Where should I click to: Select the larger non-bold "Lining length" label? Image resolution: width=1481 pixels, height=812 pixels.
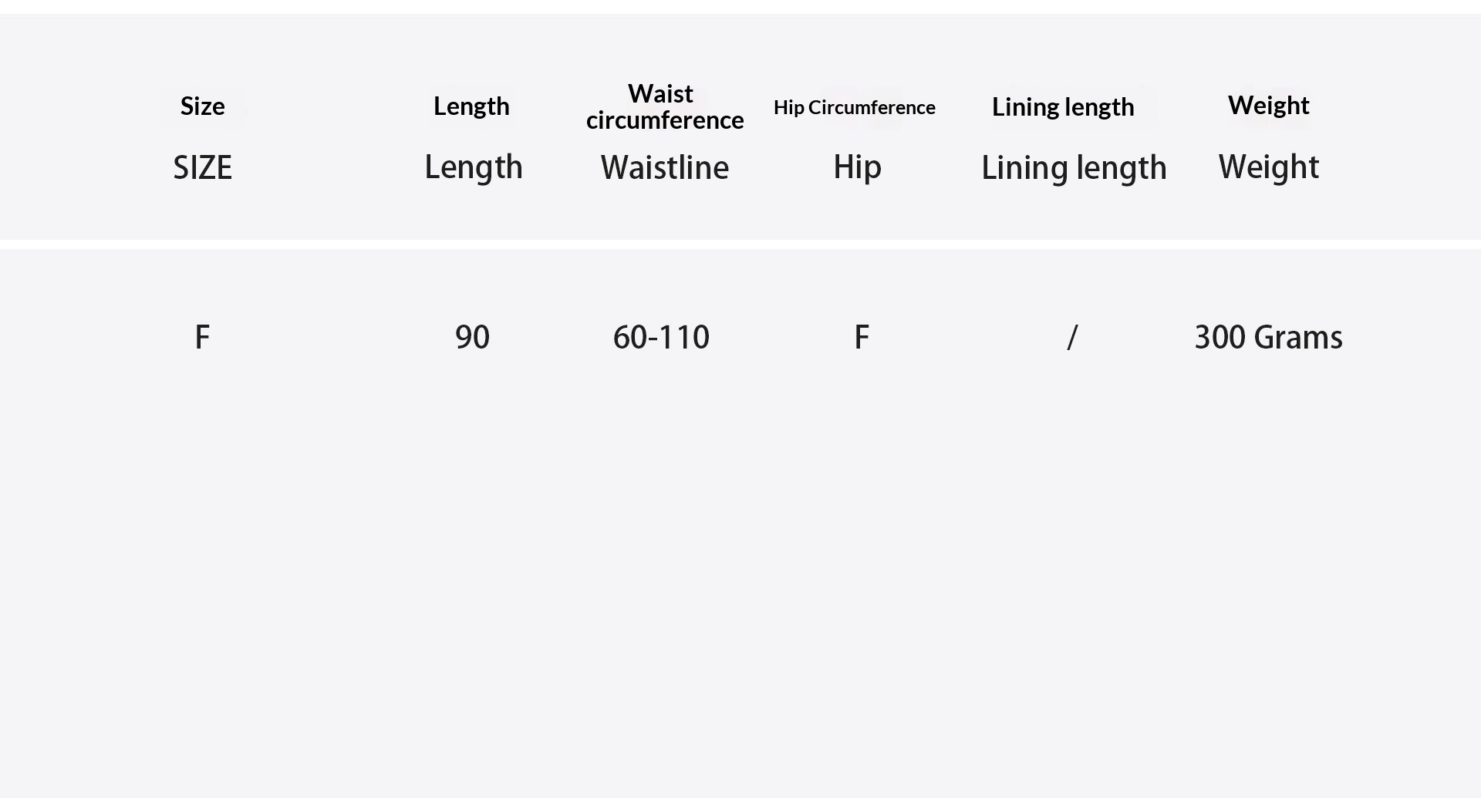(x=1073, y=168)
